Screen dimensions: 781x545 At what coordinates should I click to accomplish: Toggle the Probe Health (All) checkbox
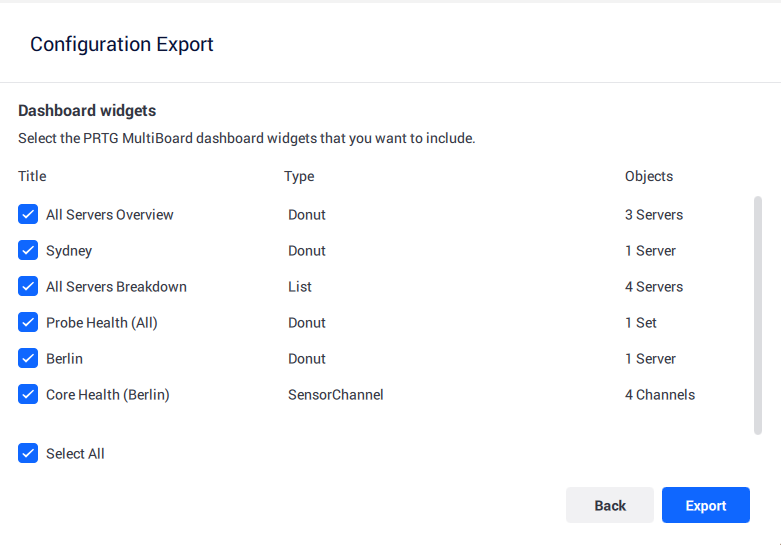[x=28, y=322]
